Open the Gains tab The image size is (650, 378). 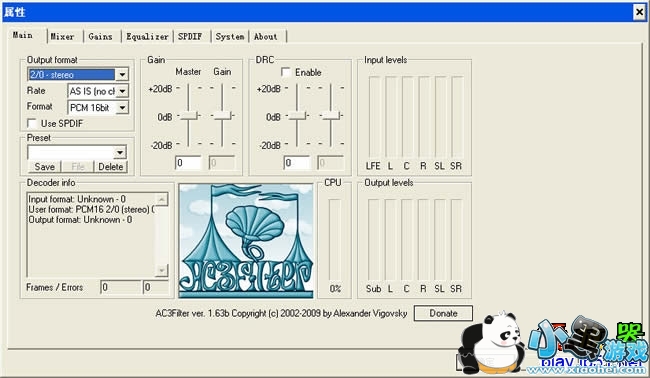pyautogui.click(x=101, y=36)
